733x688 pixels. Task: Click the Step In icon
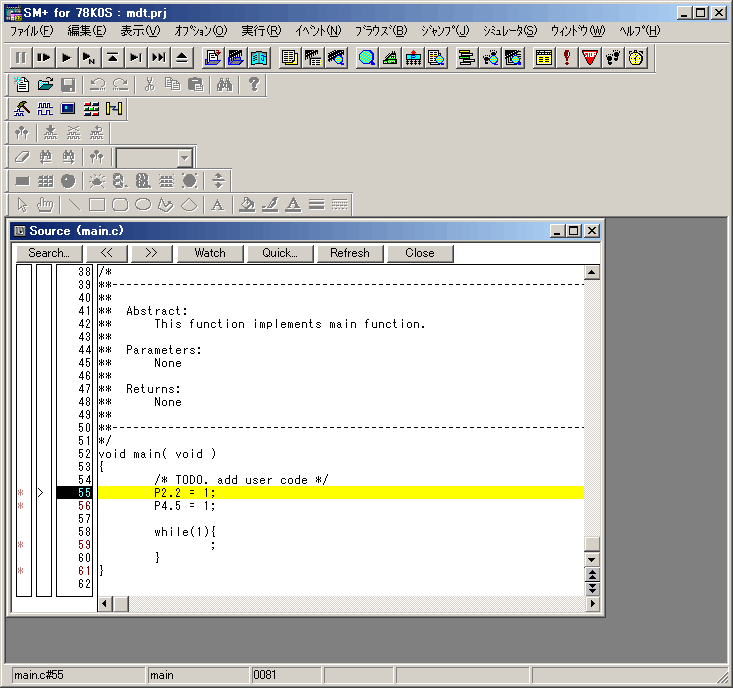click(136, 58)
